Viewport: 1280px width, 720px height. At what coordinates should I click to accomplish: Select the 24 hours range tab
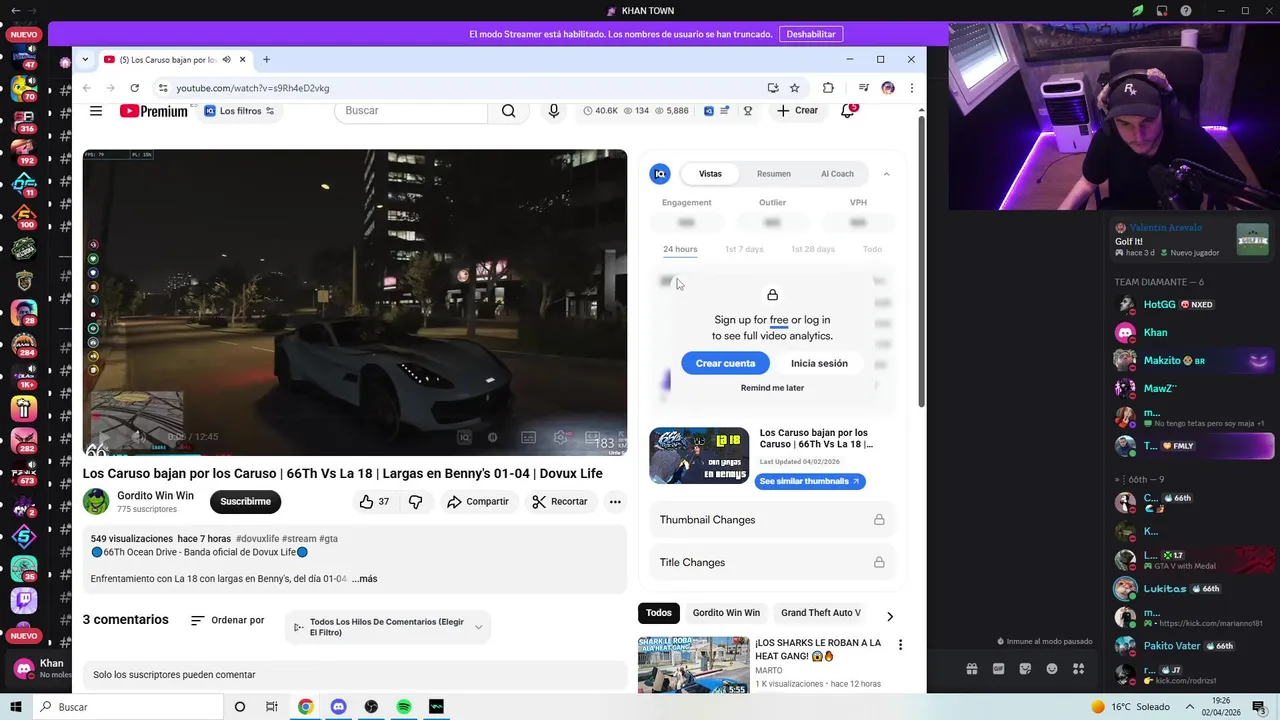(680, 249)
